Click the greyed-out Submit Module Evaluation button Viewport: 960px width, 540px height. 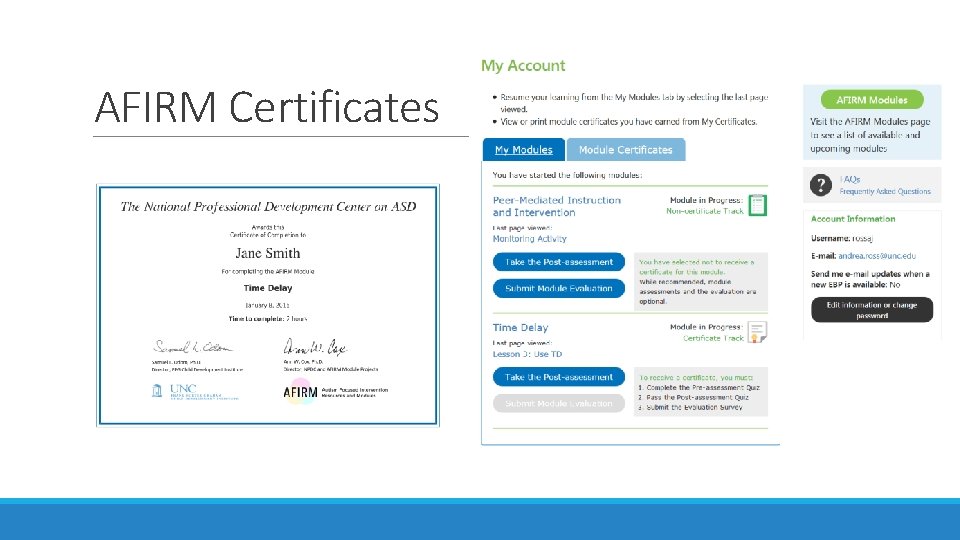[x=558, y=403]
